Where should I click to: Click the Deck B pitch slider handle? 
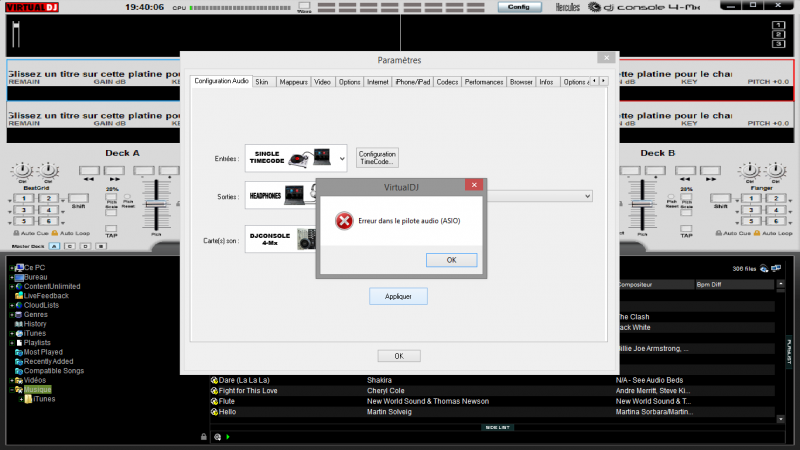point(642,204)
